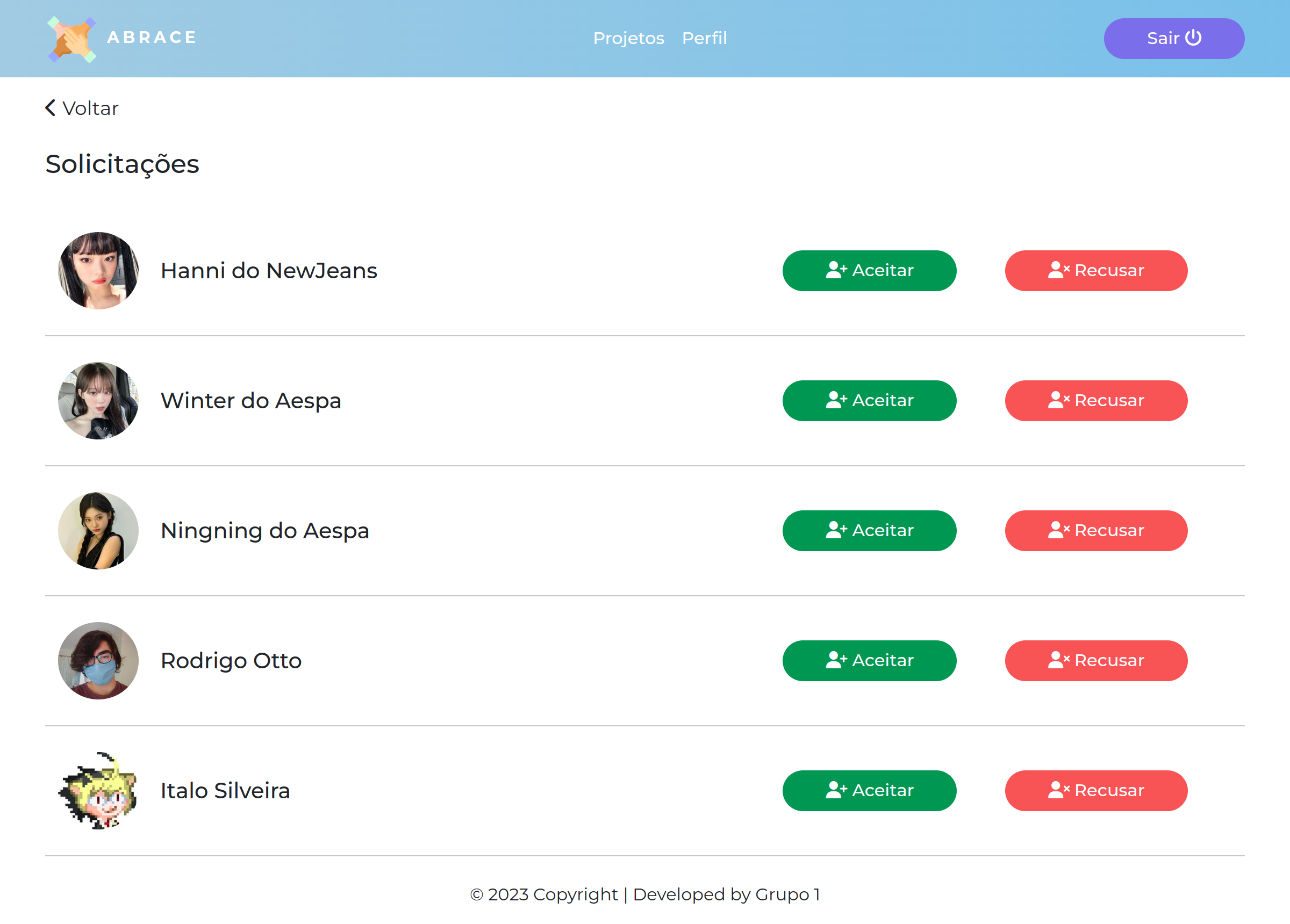1290x924 pixels.
Task: Click add-user icon in Ningning's Aceitar button
Action: pyautogui.click(x=835, y=530)
